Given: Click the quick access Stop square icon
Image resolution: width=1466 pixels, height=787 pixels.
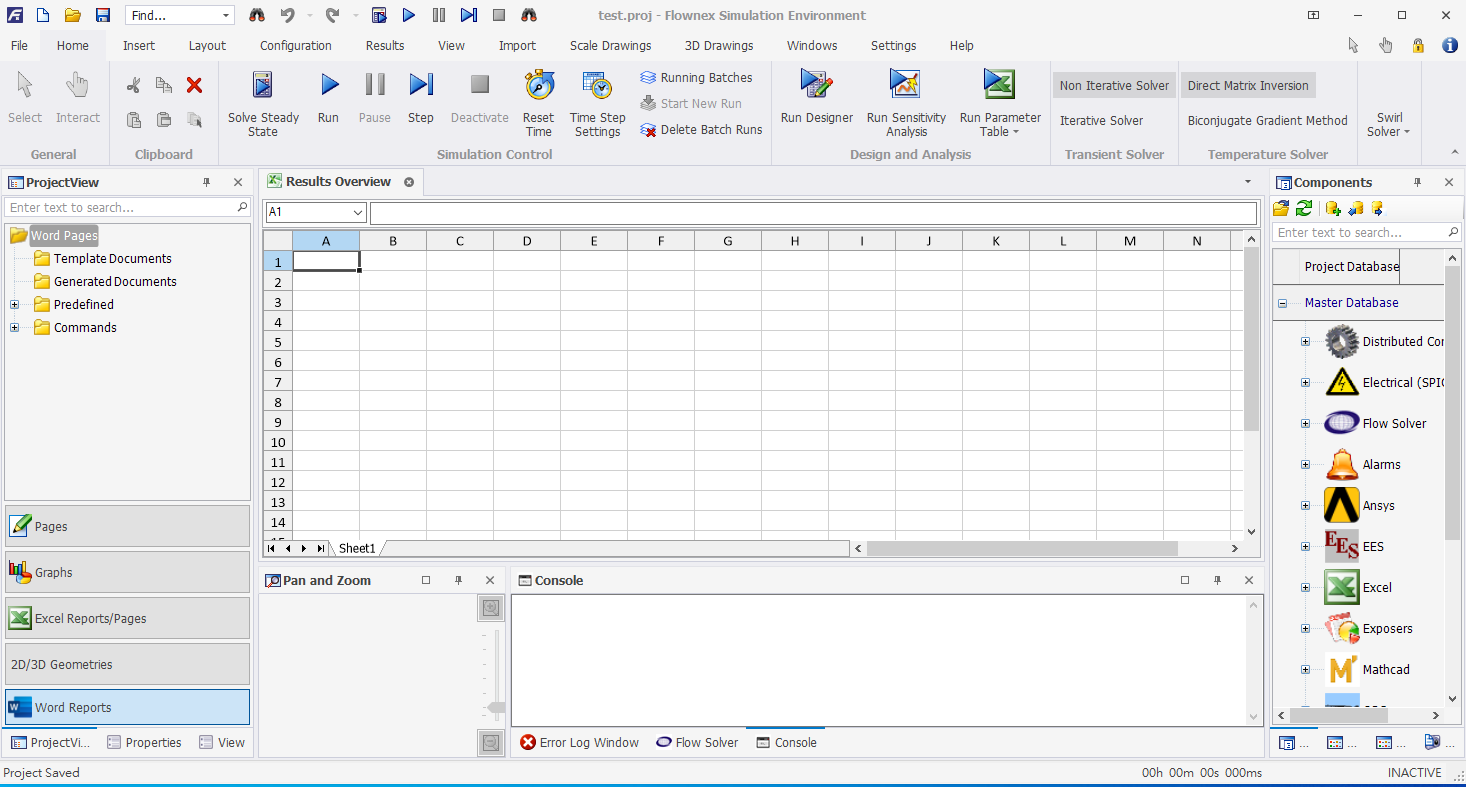Looking at the screenshot, I should 499,15.
